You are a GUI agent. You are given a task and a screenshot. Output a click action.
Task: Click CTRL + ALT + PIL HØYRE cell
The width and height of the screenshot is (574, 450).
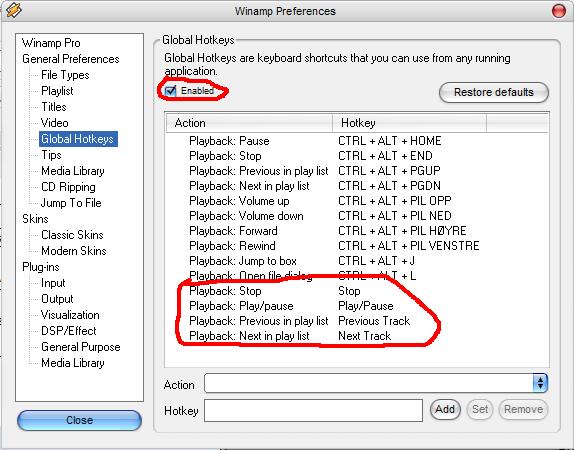[402, 231]
